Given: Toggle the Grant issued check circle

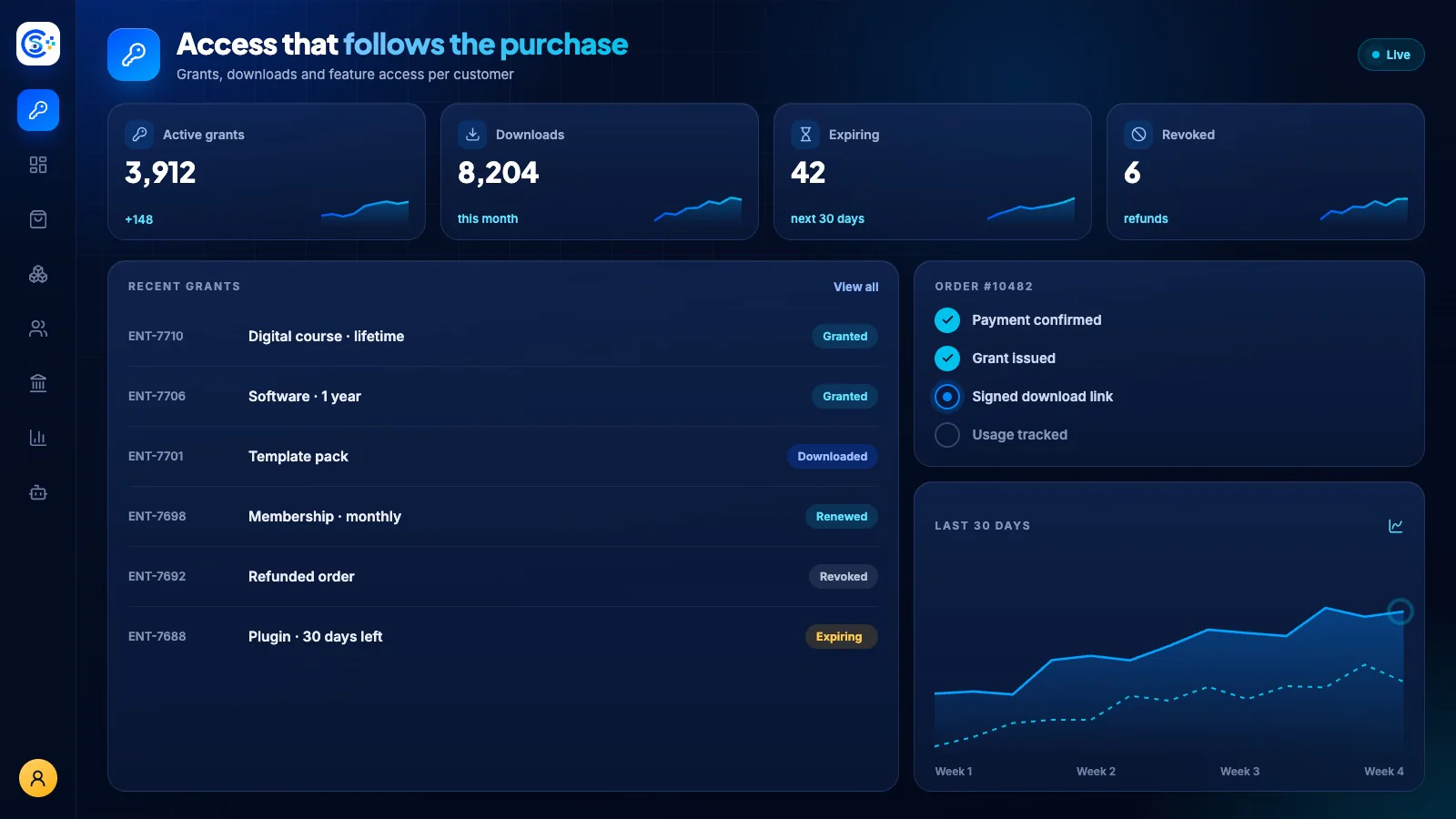Looking at the screenshot, I should [x=947, y=359].
